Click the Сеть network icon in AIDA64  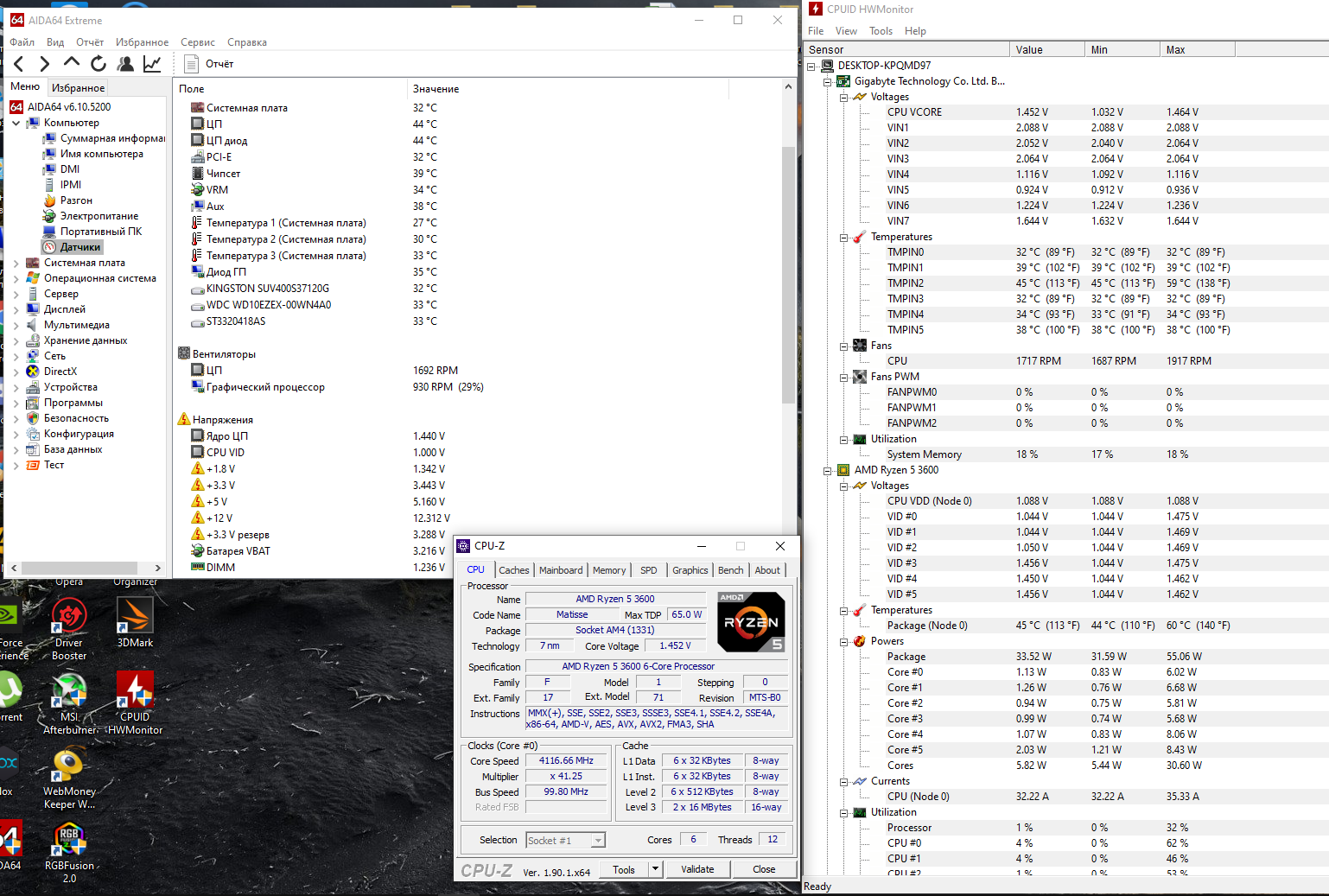(33, 356)
